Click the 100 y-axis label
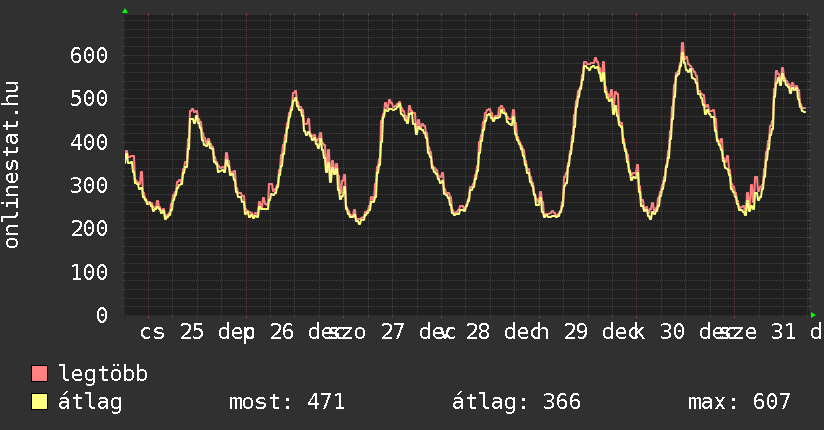This screenshot has width=824, height=430. click(x=90, y=272)
